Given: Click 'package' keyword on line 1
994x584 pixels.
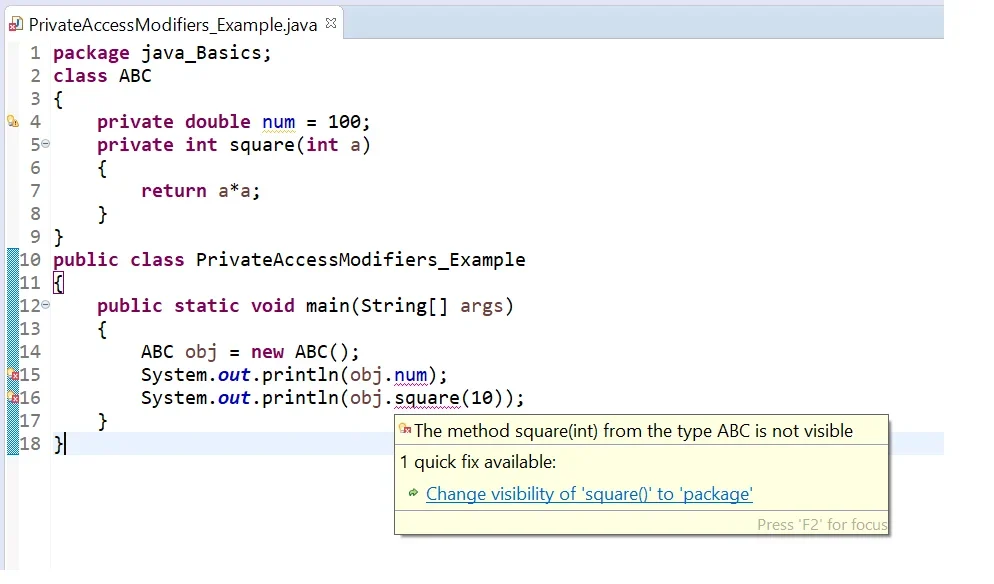Looking at the screenshot, I should 91,53.
